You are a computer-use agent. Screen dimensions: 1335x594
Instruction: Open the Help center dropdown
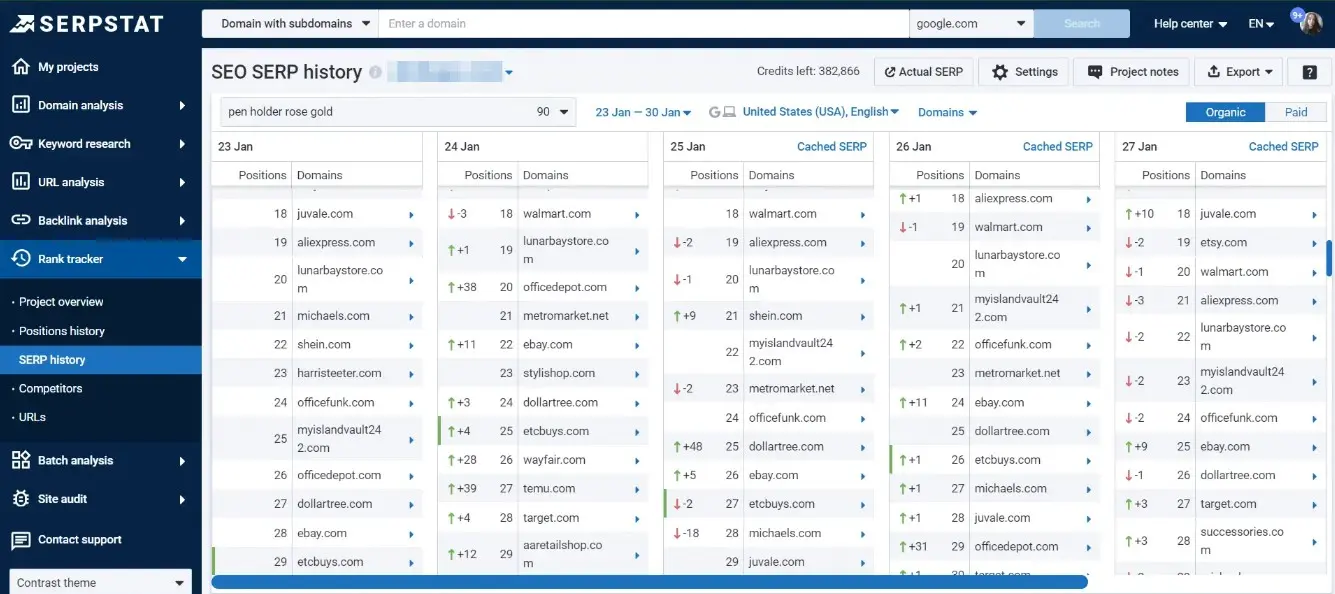(x=1190, y=23)
